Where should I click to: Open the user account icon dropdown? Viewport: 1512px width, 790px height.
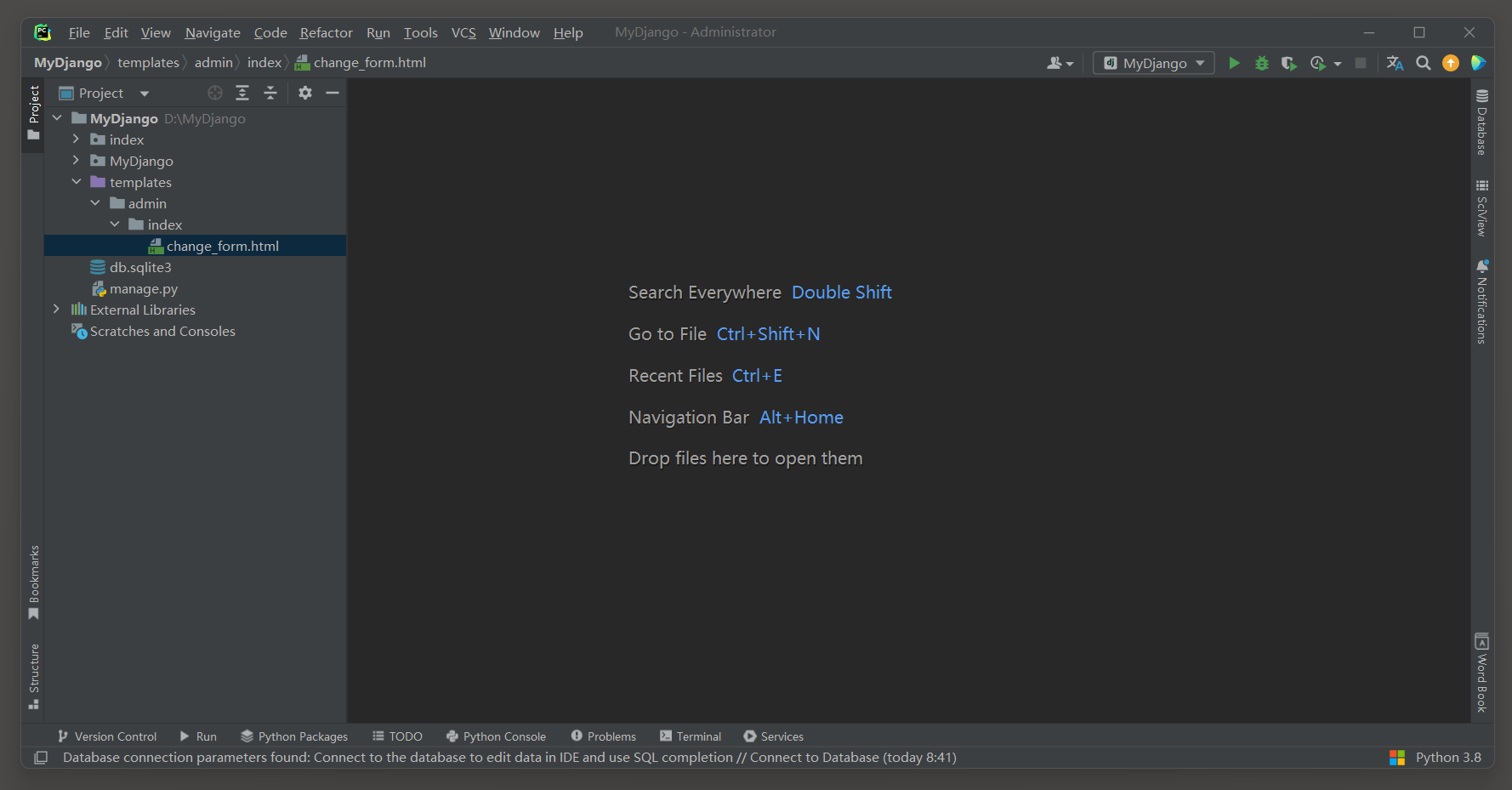(1060, 63)
